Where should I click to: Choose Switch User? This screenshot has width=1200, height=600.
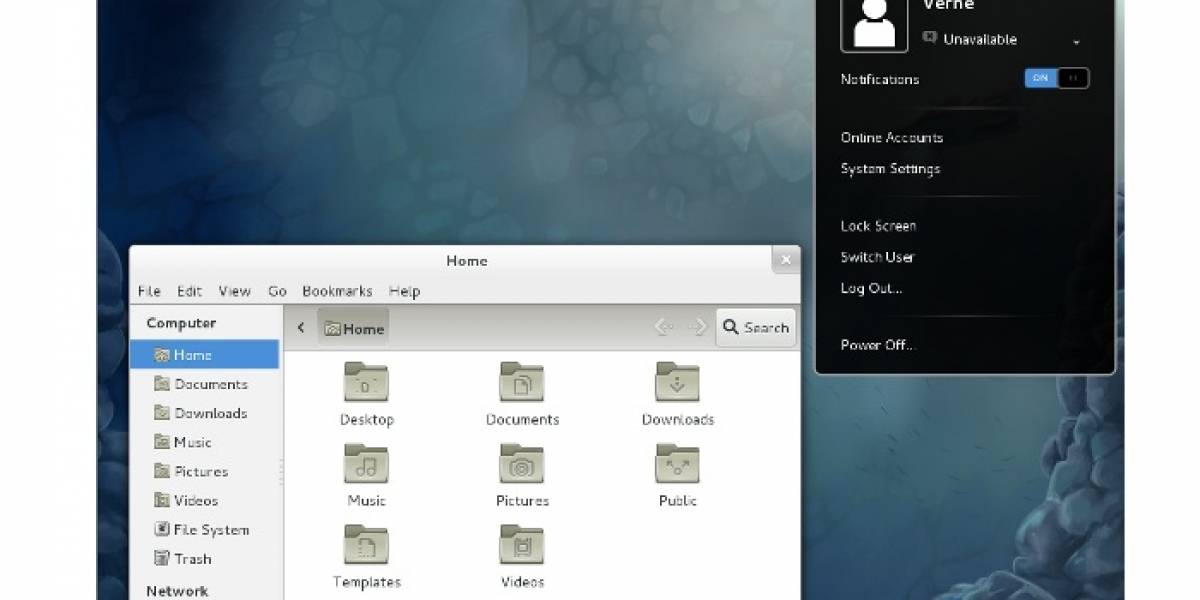pos(877,257)
